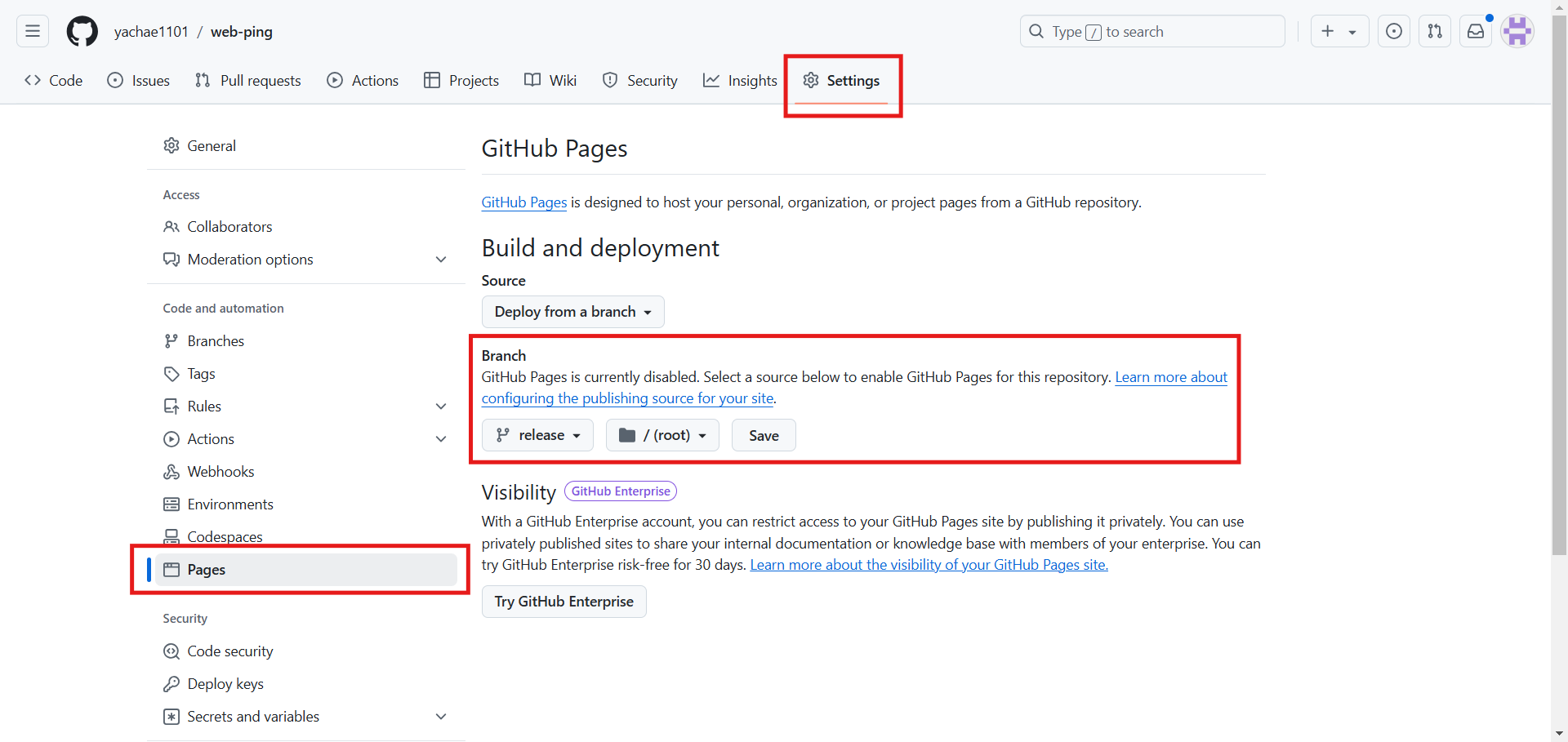Open Webhooks settings
This screenshot has height=742, width=1568.
coord(306,472)
